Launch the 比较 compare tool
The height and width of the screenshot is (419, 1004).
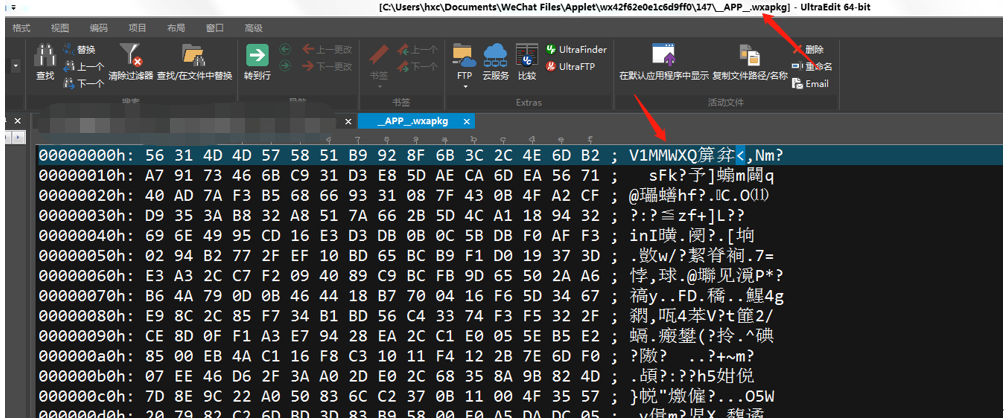pos(527,56)
